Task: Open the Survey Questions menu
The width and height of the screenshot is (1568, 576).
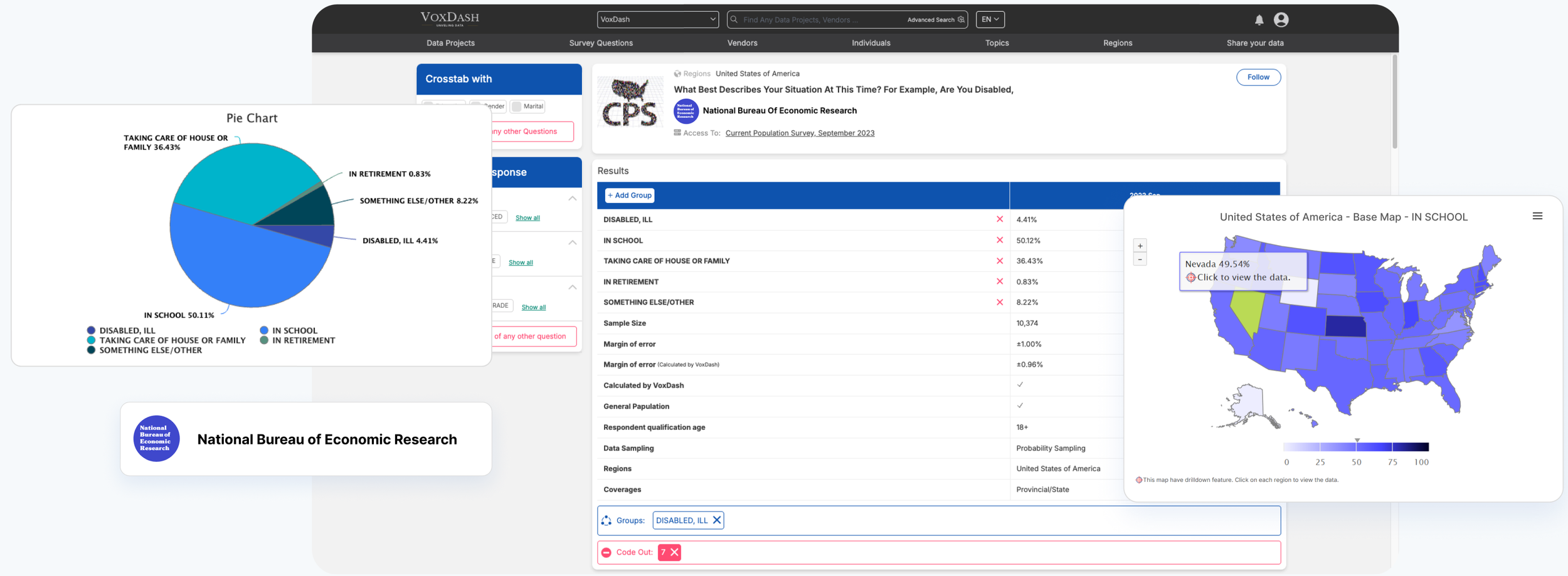Action: point(601,43)
